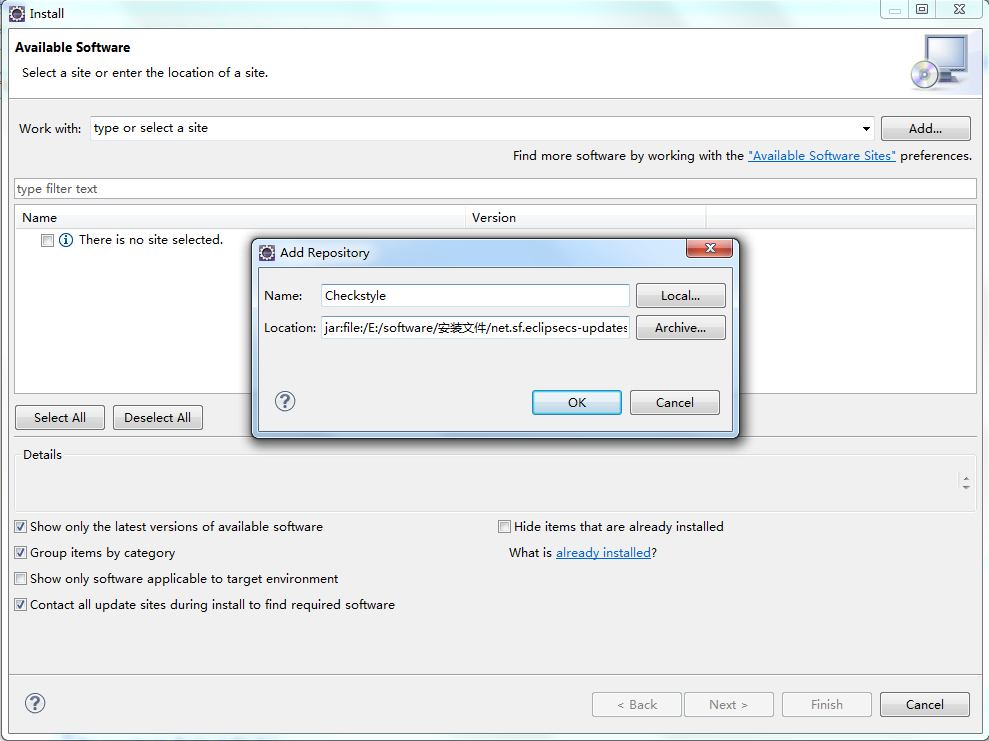The image size is (989, 741).
Task: Close the Install window
Action: (x=959, y=9)
